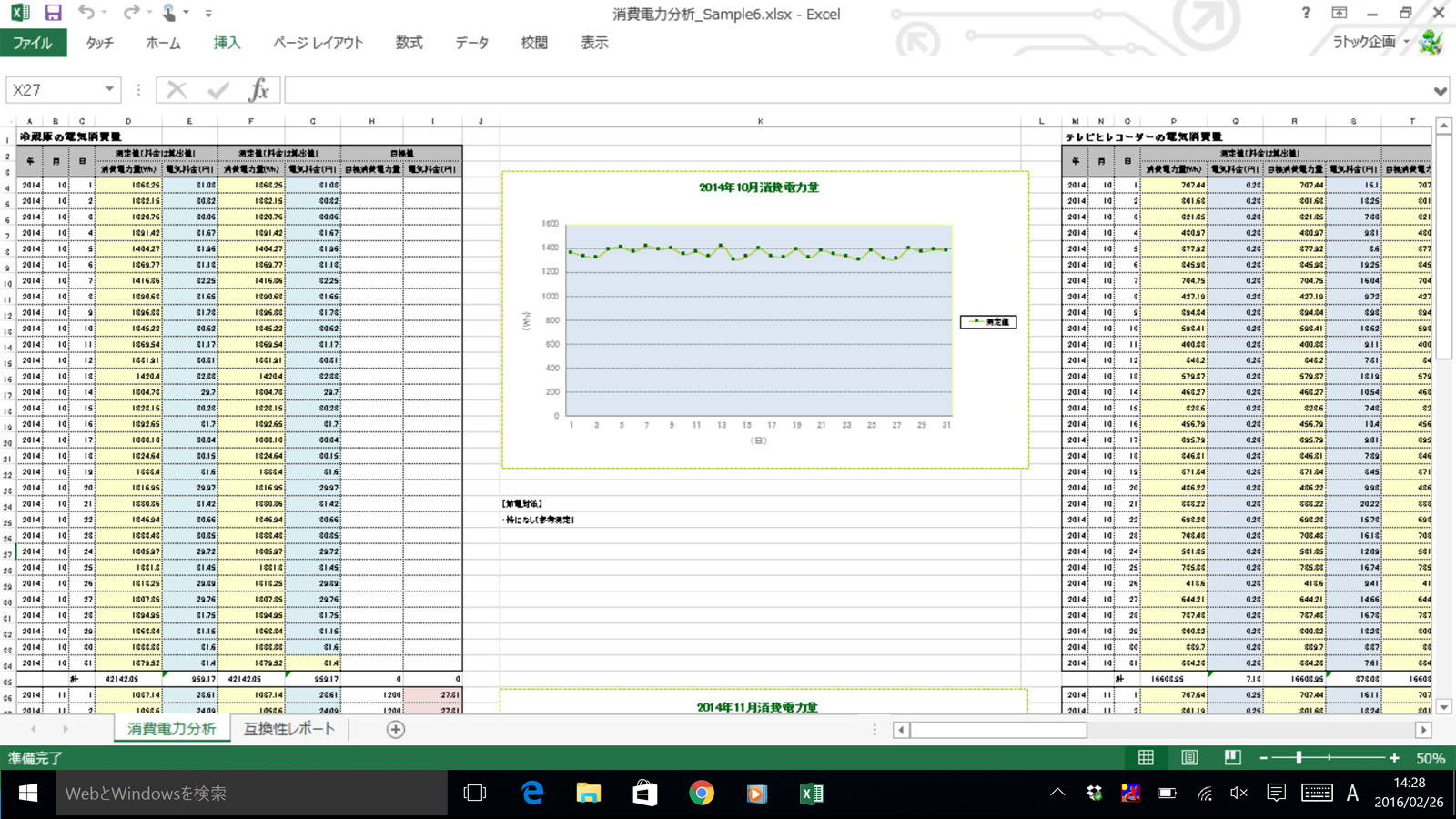
Task: Open Customize Quick Access Toolbar menu
Action: 208,14
